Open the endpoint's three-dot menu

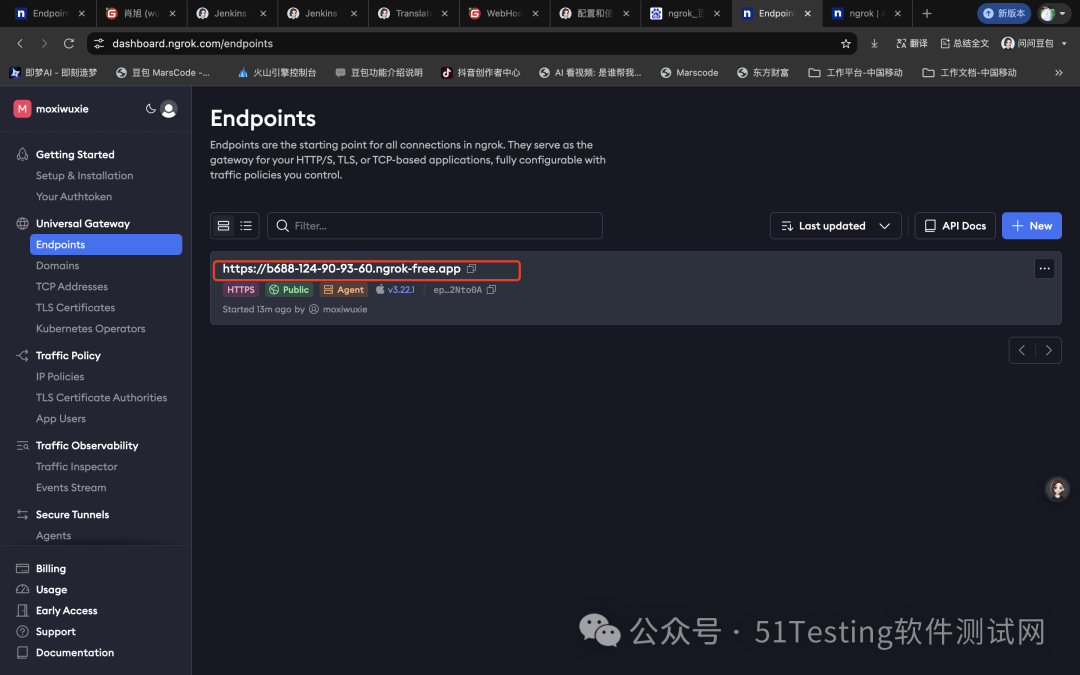click(1044, 269)
